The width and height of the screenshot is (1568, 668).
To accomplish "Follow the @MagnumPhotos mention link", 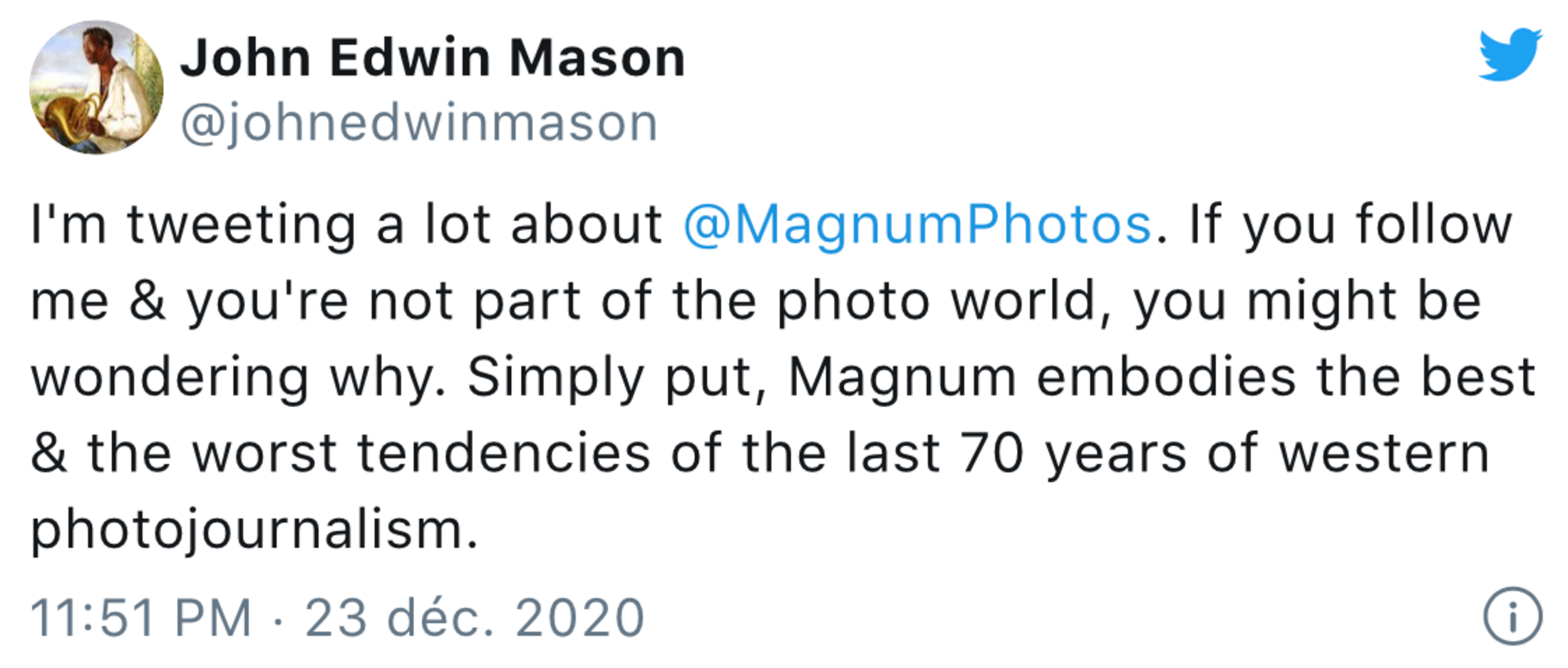I will 917,225.
